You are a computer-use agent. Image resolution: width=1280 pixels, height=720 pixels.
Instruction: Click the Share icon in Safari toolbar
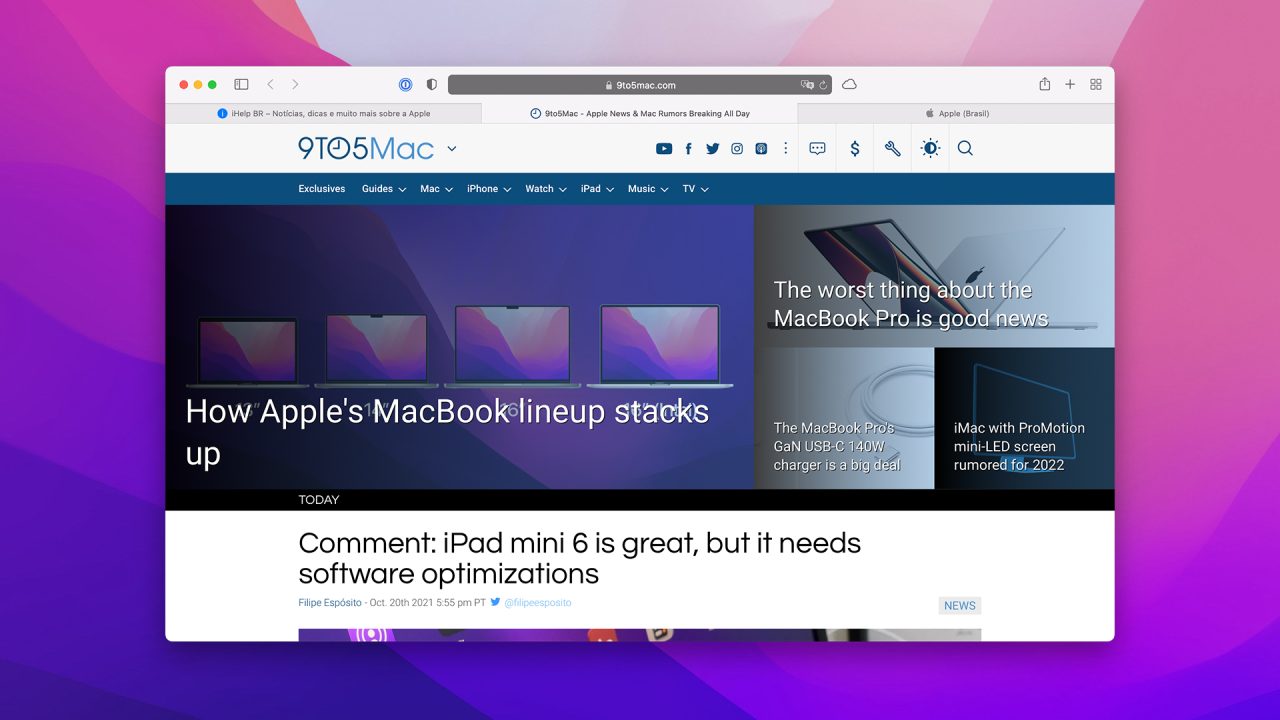1044,85
